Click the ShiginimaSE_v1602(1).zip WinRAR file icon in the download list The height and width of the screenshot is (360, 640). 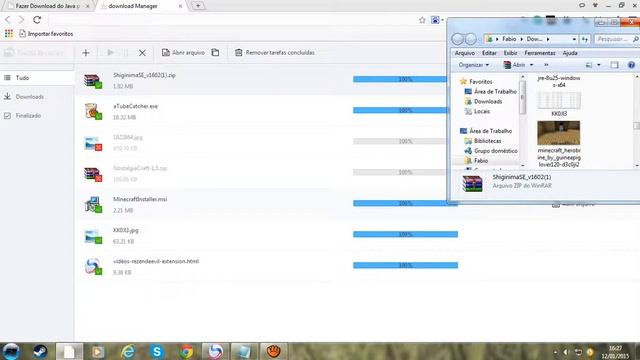pos(93,81)
